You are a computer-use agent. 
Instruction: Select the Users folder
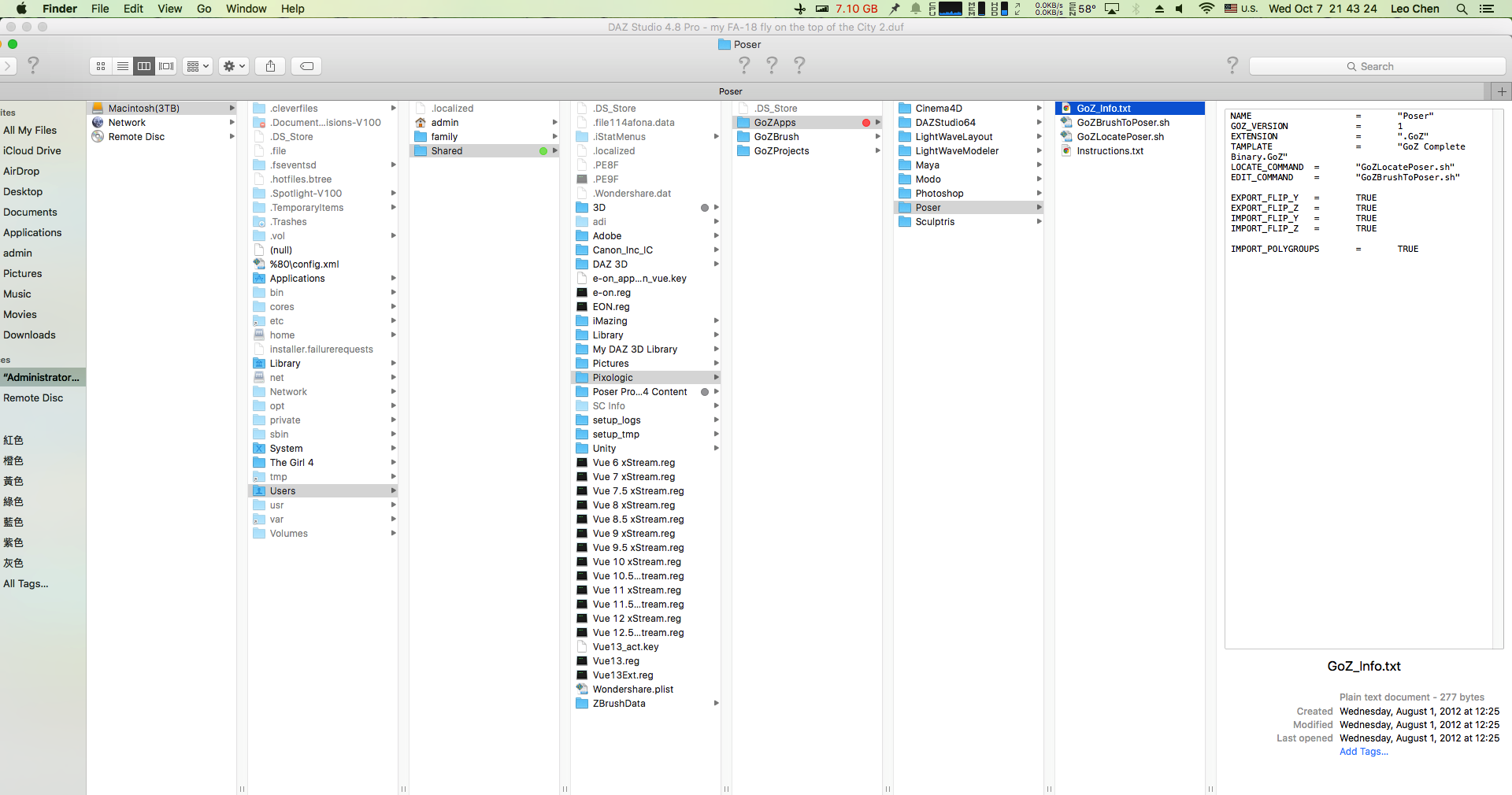point(322,490)
